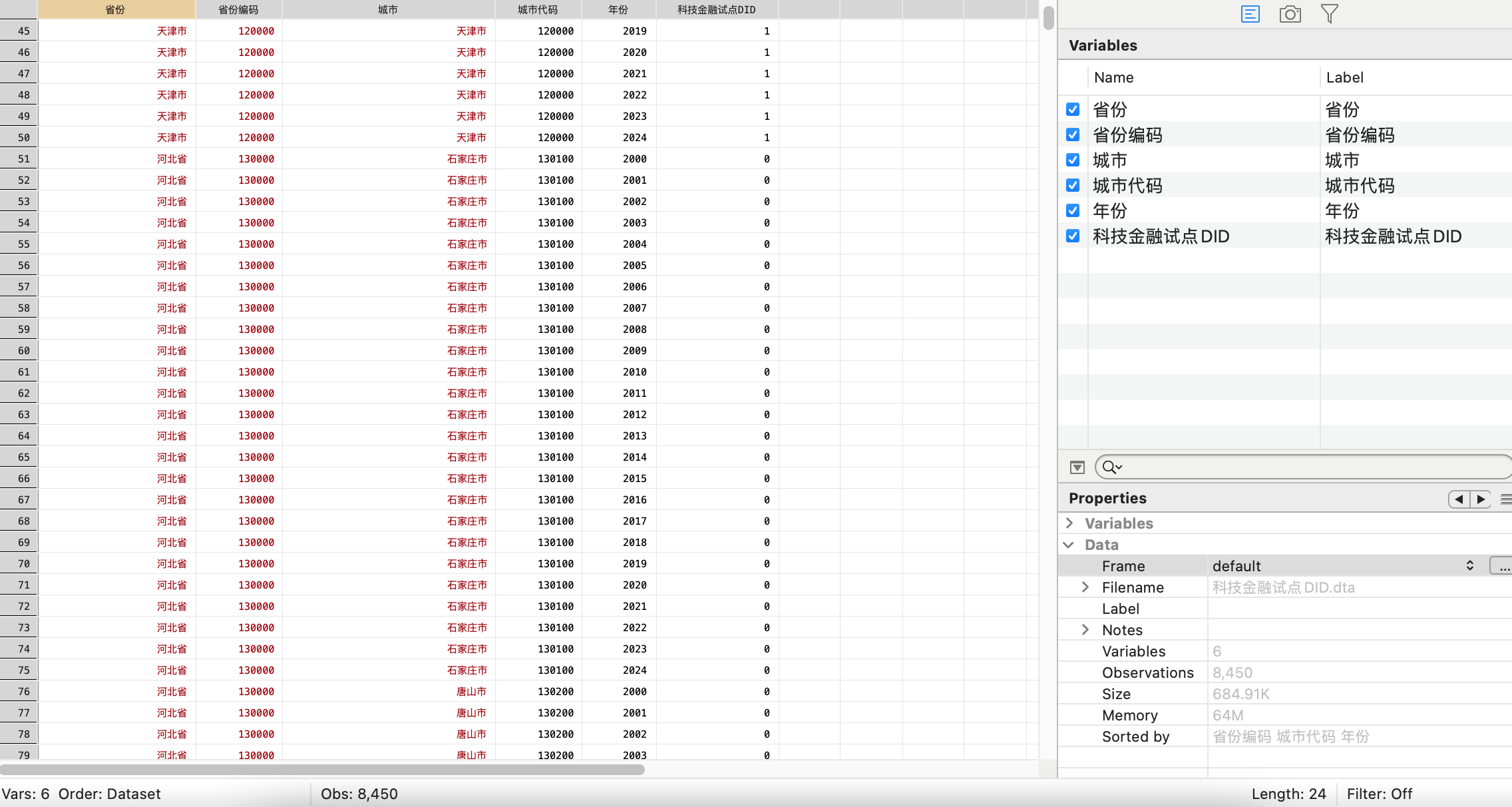The height and width of the screenshot is (807, 1512).
Task: Uncheck the 城市代码 variable checkbox
Action: (1073, 185)
